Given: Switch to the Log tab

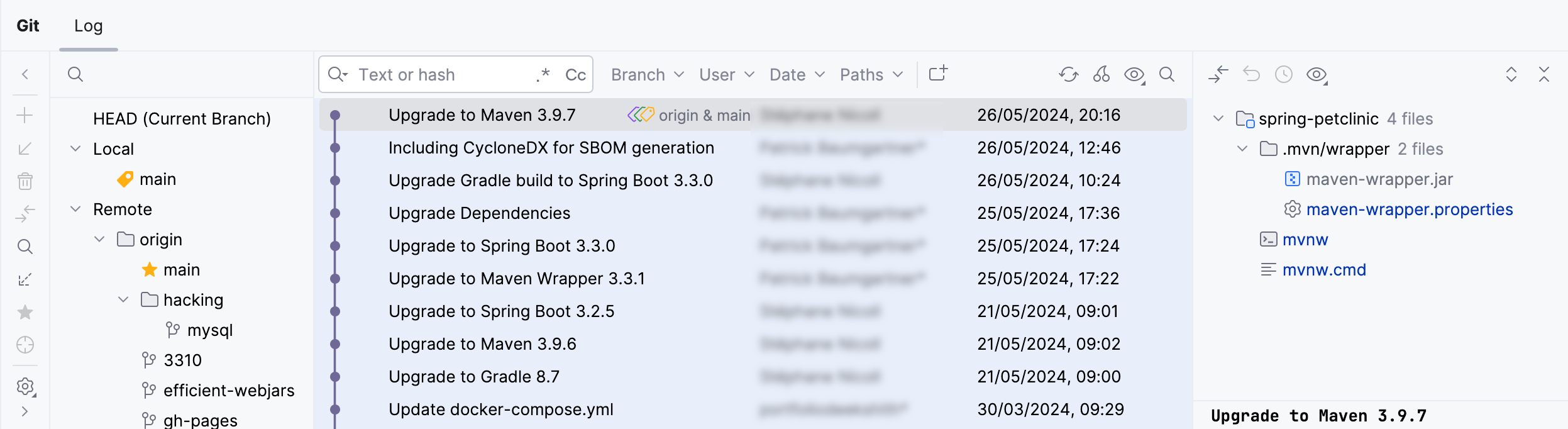Looking at the screenshot, I should [x=89, y=26].
